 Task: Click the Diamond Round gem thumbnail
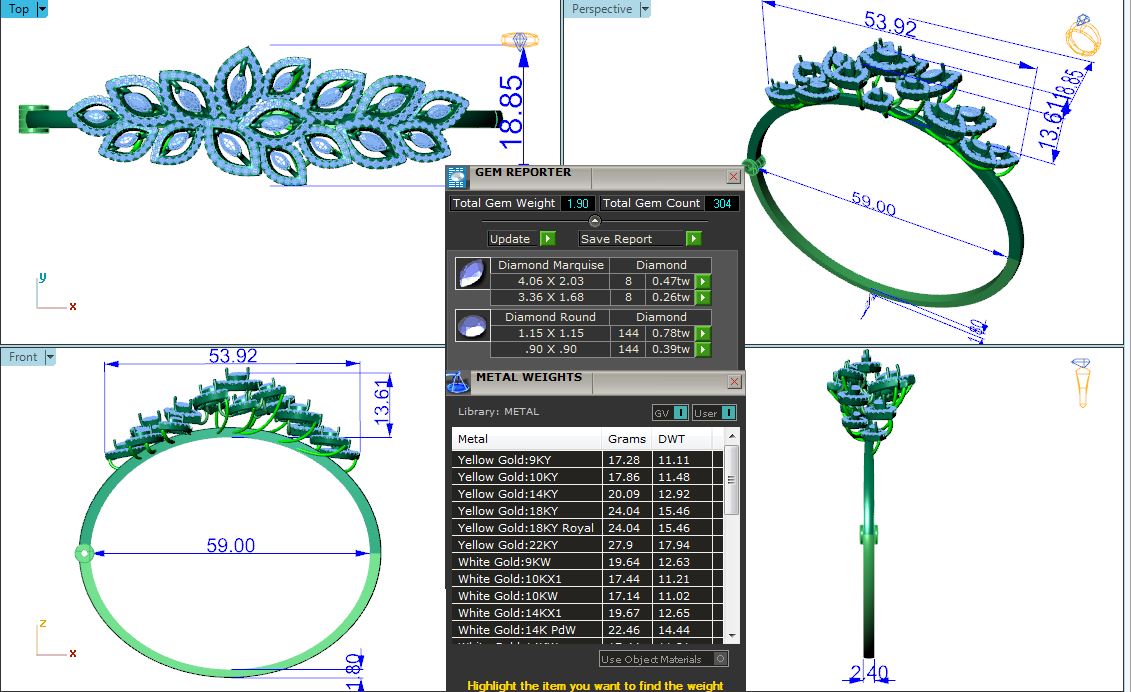tap(469, 325)
